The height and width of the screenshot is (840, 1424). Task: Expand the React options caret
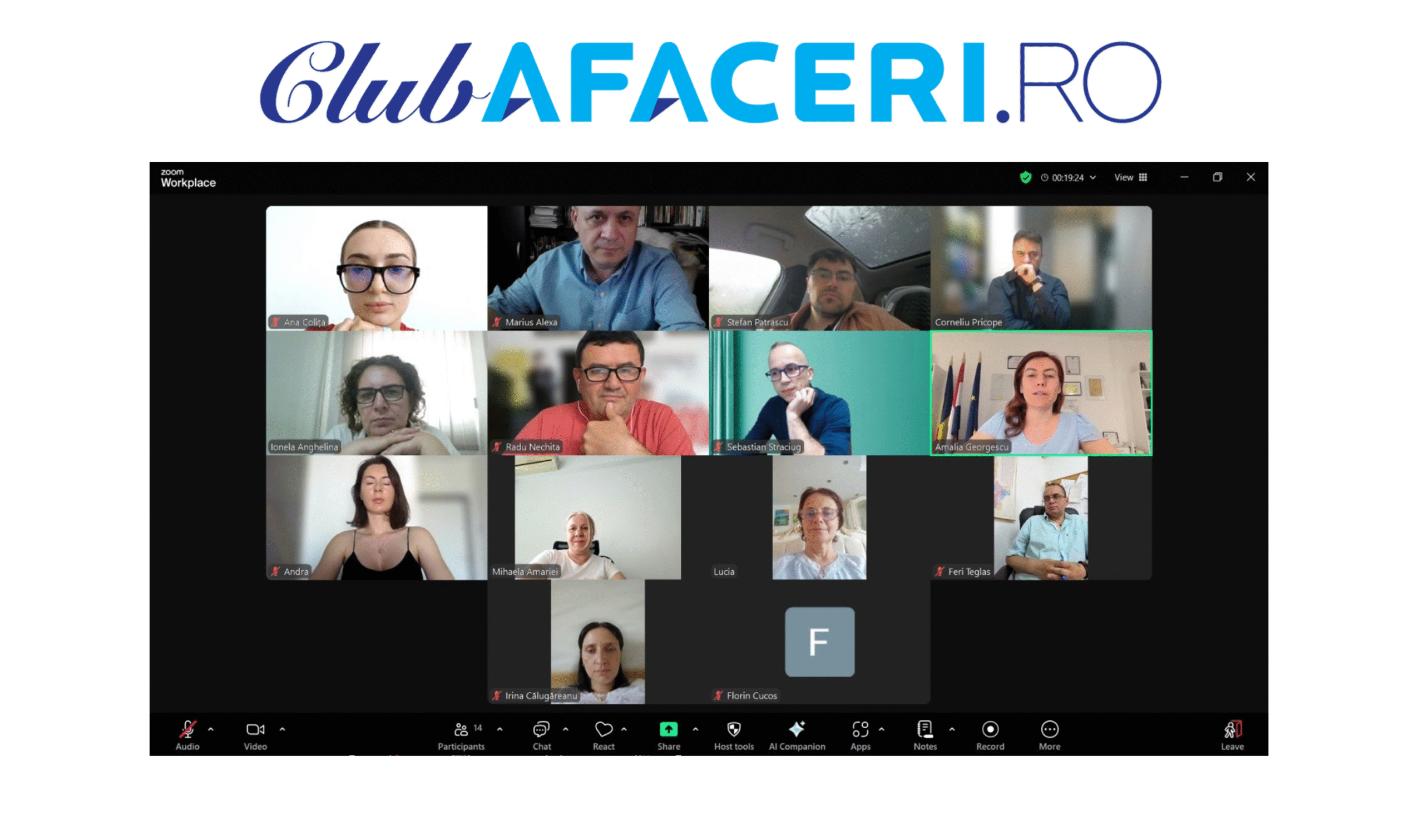tap(624, 729)
